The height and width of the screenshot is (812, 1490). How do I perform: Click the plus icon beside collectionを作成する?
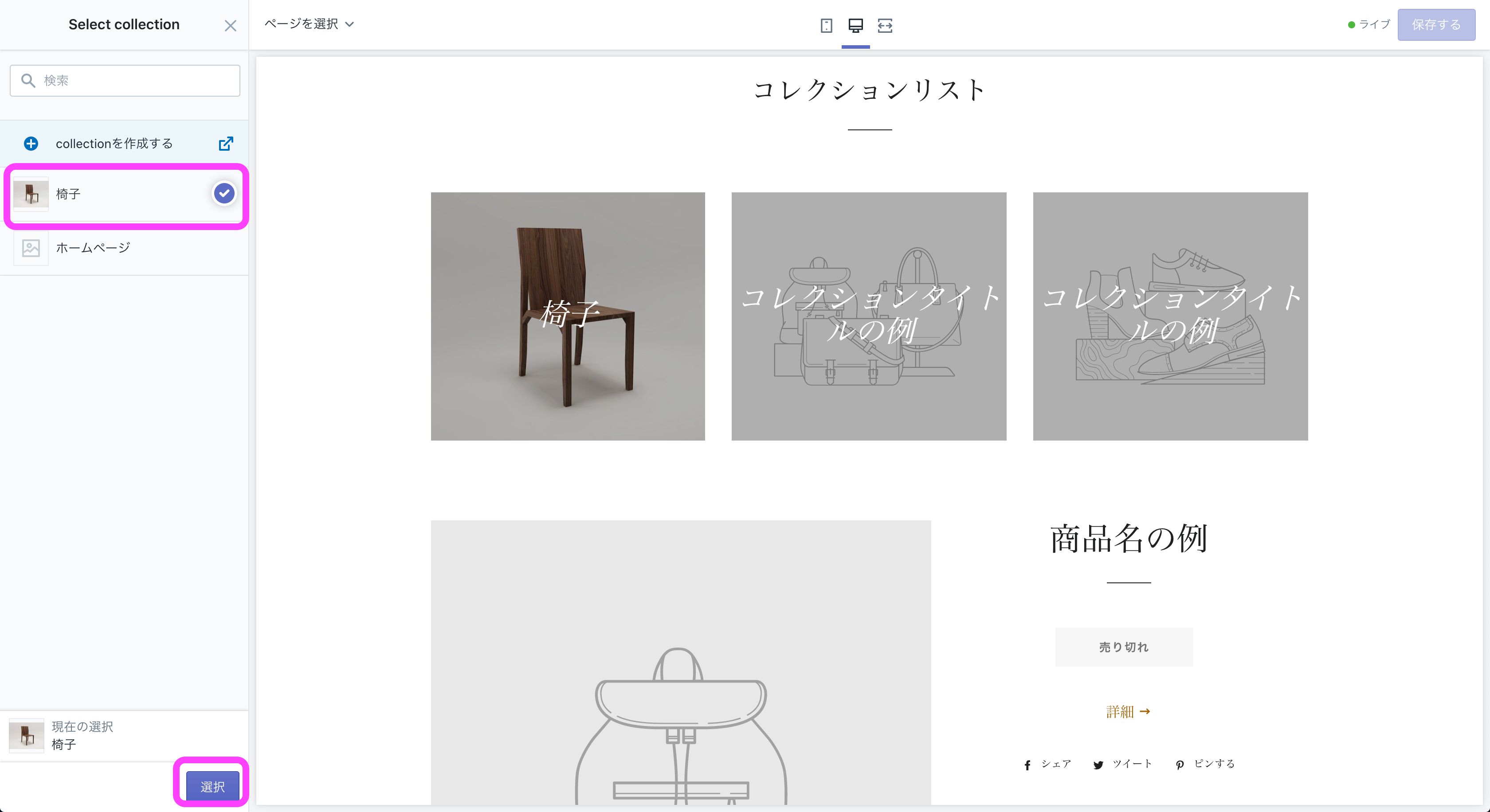(x=31, y=143)
